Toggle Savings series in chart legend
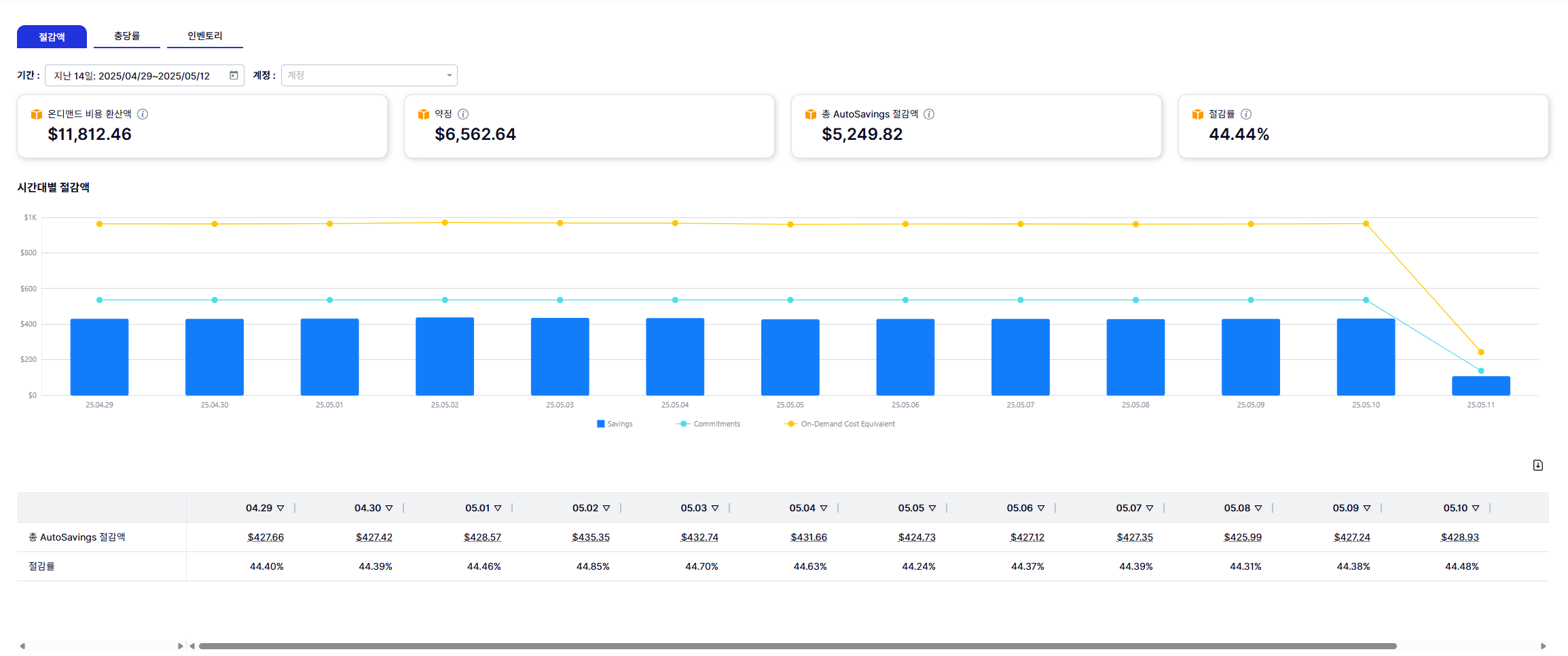 coord(615,424)
